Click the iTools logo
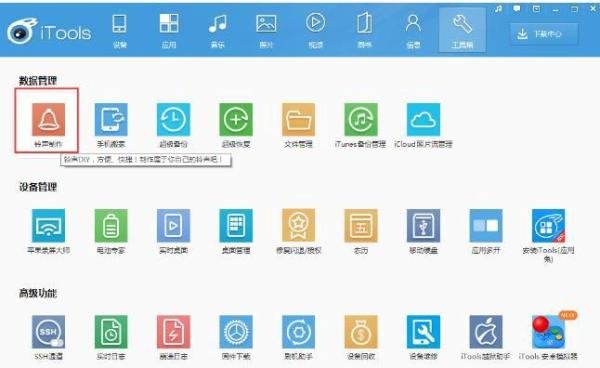600x368 pixels. [x=49, y=31]
